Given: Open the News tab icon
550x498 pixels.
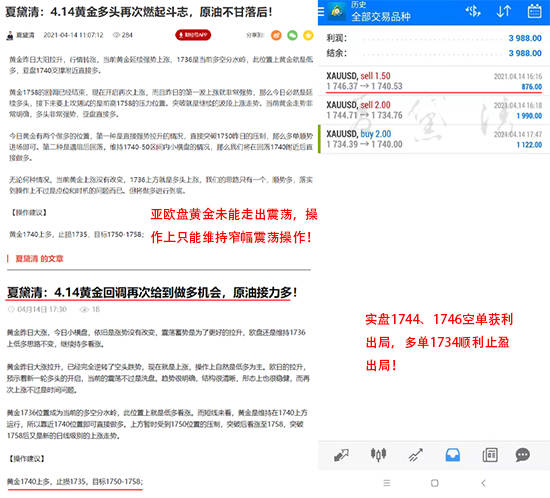Looking at the screenshot, I should click(490, 455).
